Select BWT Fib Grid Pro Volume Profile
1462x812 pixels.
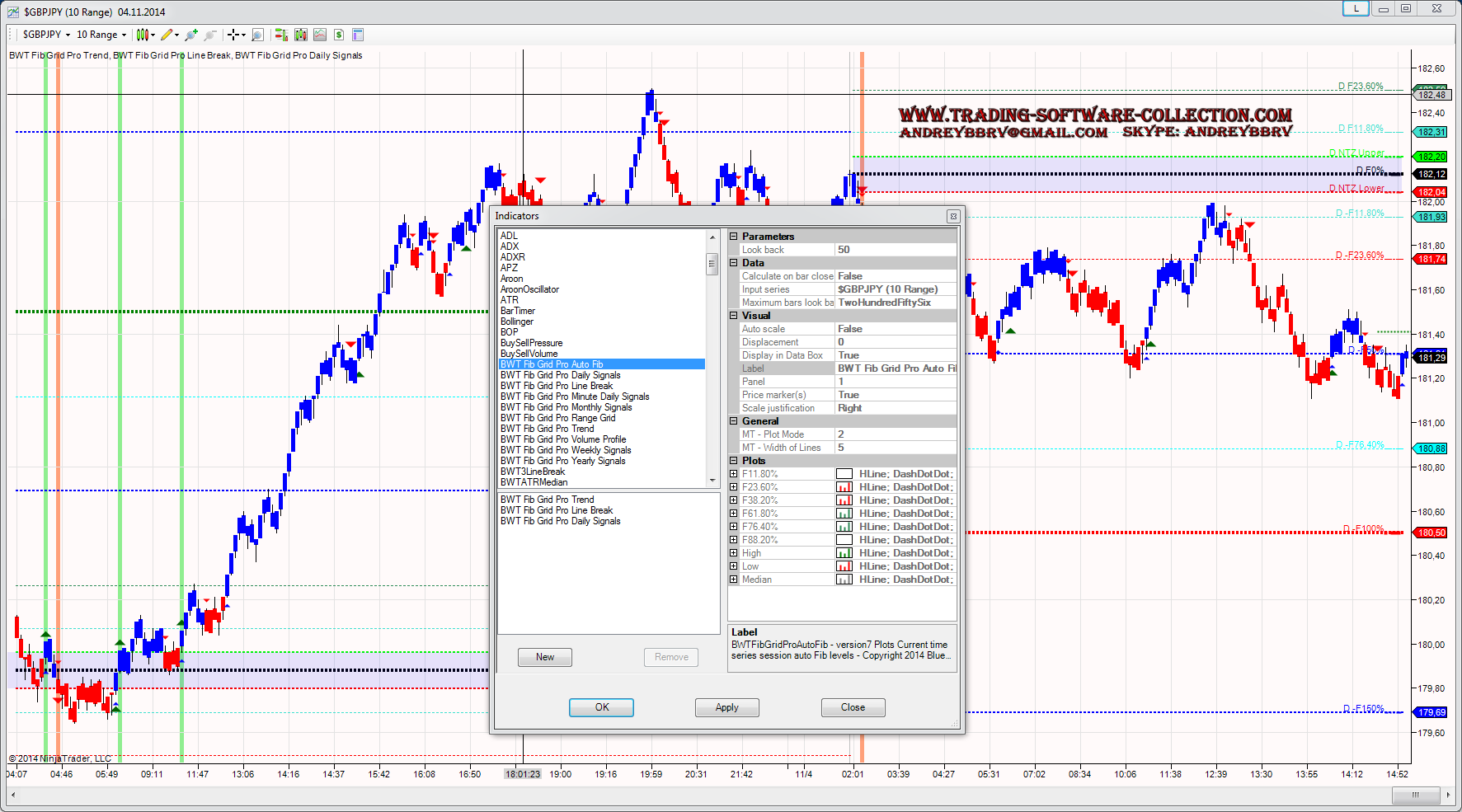point(563,439)
